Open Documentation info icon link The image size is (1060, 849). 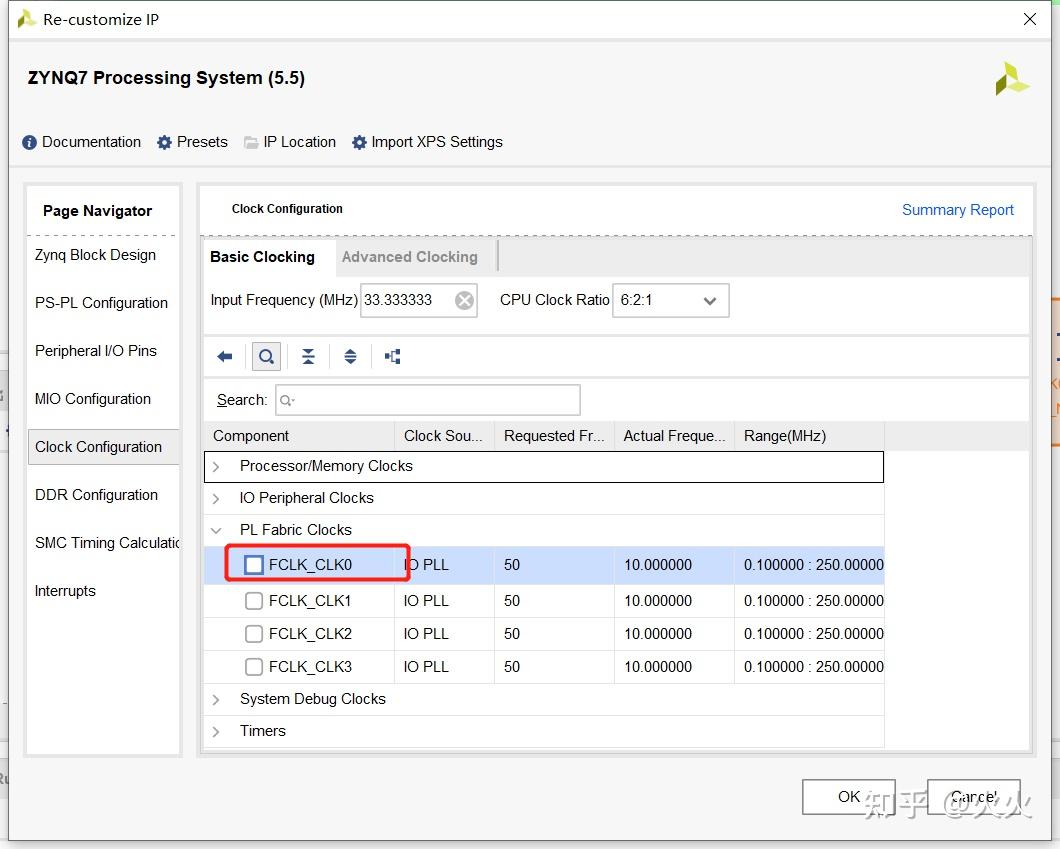point(30,142)
